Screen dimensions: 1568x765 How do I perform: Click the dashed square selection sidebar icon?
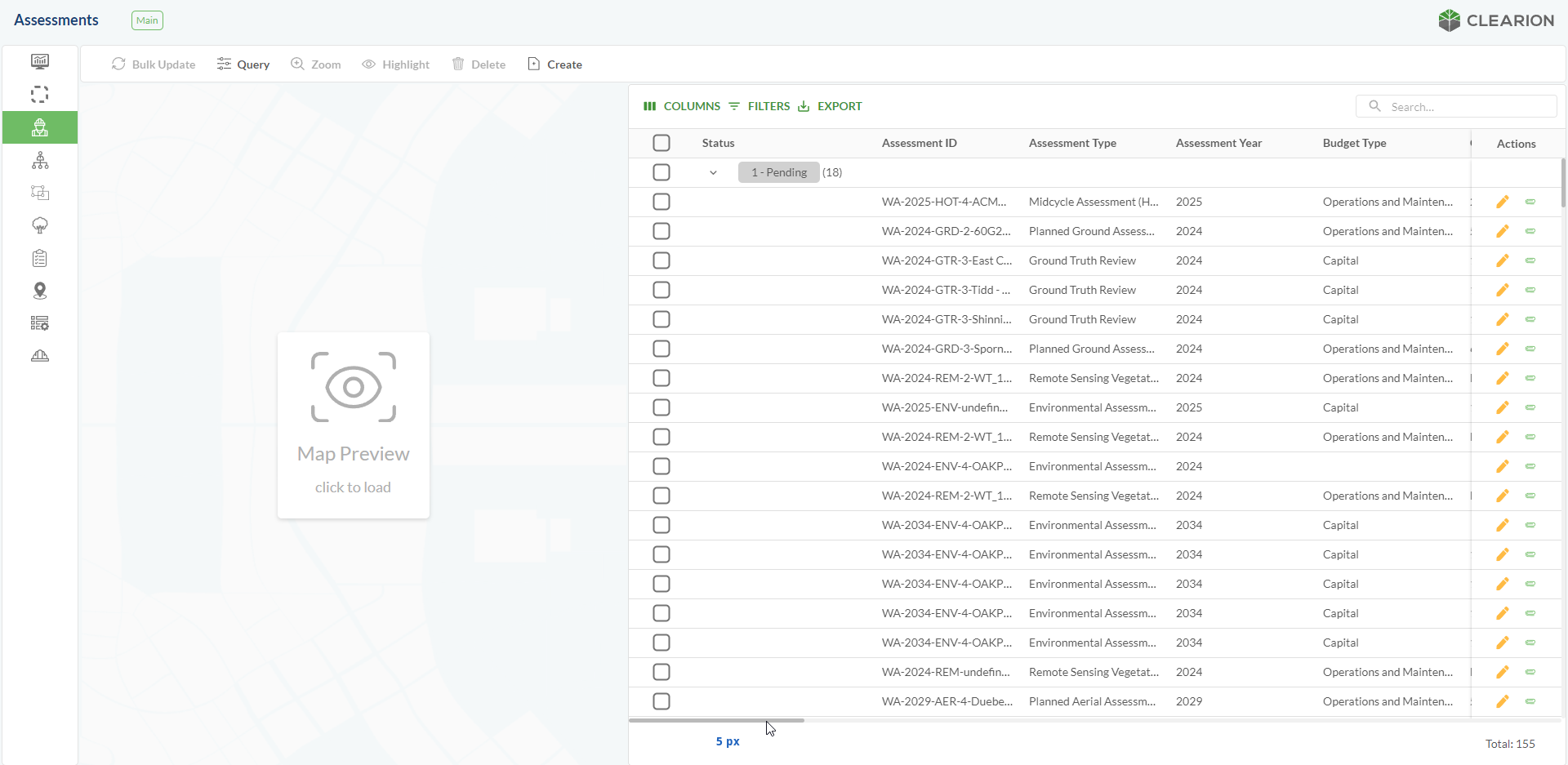coord(39,95)
